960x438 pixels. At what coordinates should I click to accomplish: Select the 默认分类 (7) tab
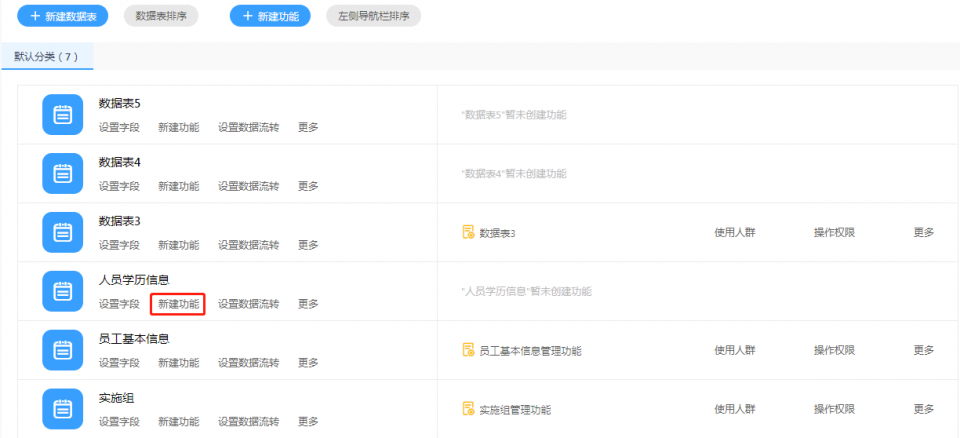(x=47, y=56)
